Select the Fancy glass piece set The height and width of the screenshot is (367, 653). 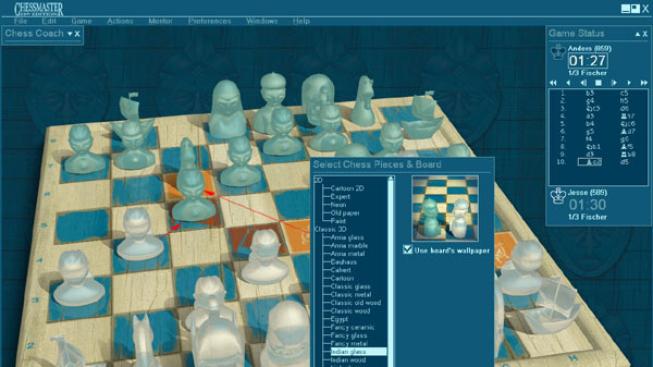[x=349, y=335]
